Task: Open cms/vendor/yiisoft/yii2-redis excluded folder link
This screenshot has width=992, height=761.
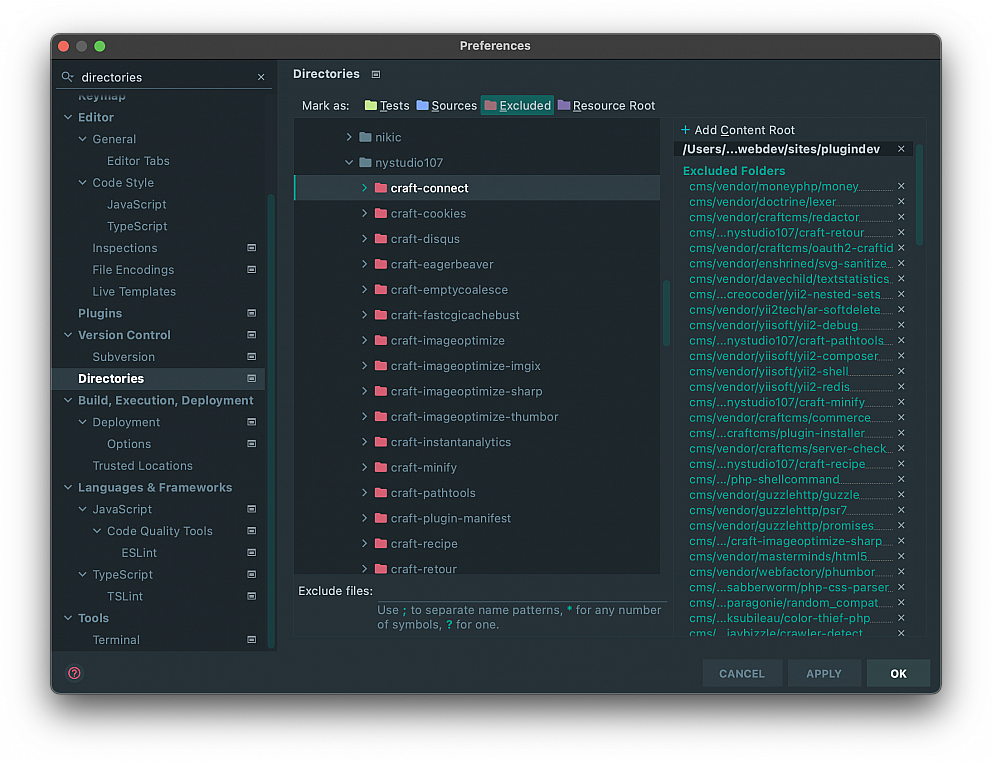Action: [x=769, y=387]
